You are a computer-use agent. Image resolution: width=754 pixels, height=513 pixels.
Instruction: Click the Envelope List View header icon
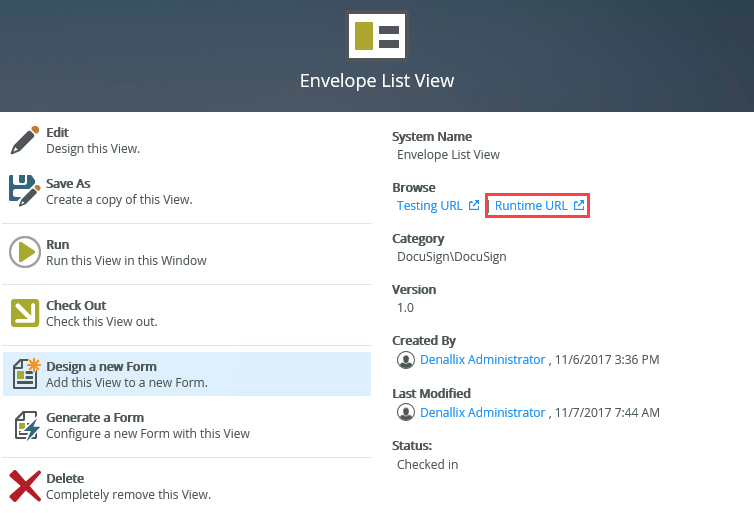(377, 36)
